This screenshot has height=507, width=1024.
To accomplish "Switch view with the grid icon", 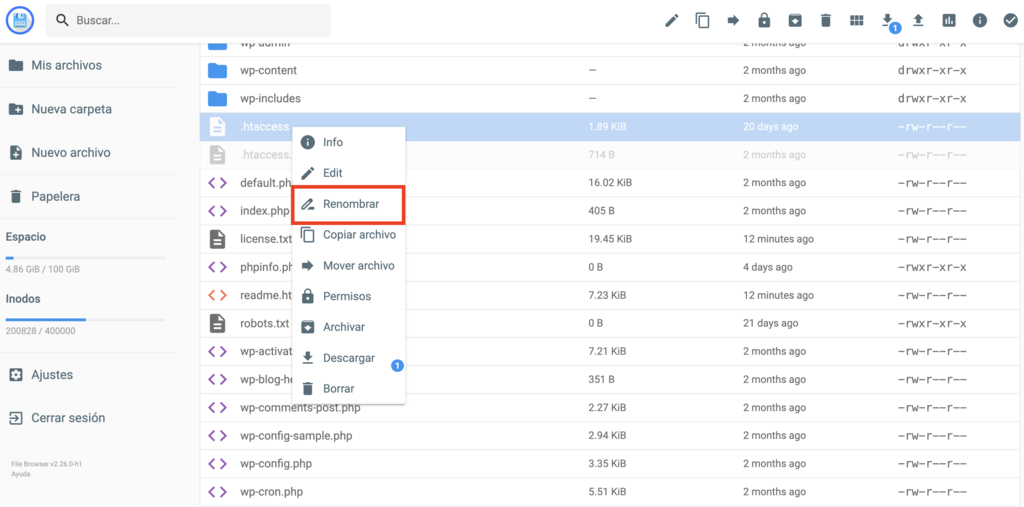I will click(856, 21).
